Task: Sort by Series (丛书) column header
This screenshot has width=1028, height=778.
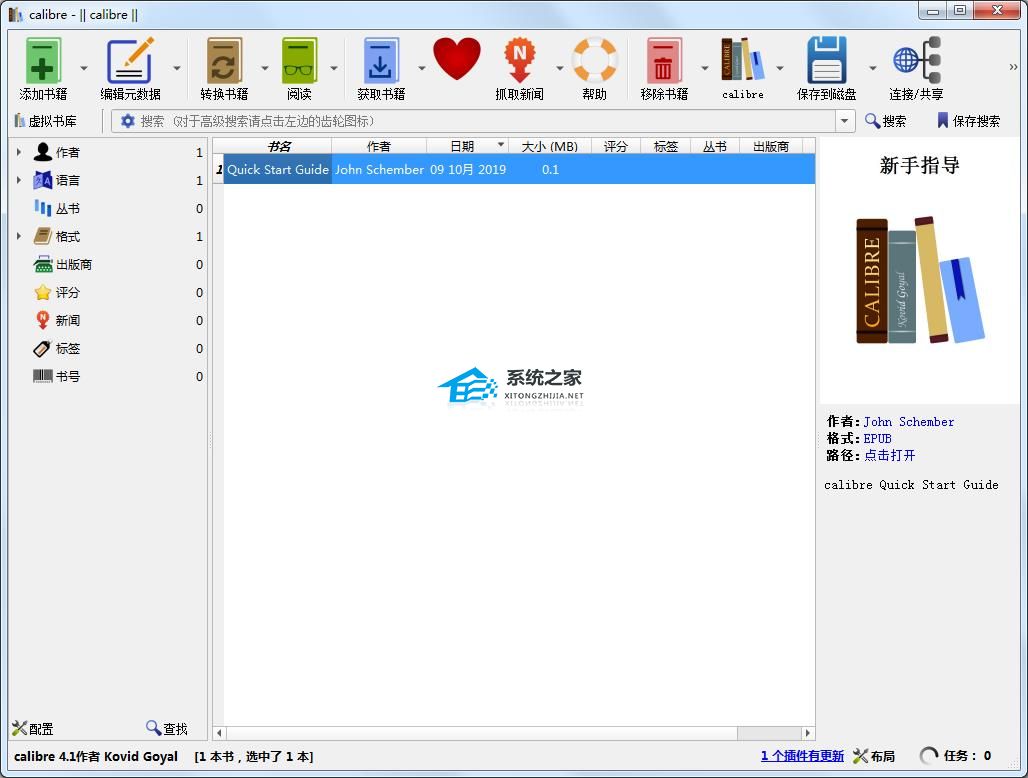Action: (x=715, y=146)
